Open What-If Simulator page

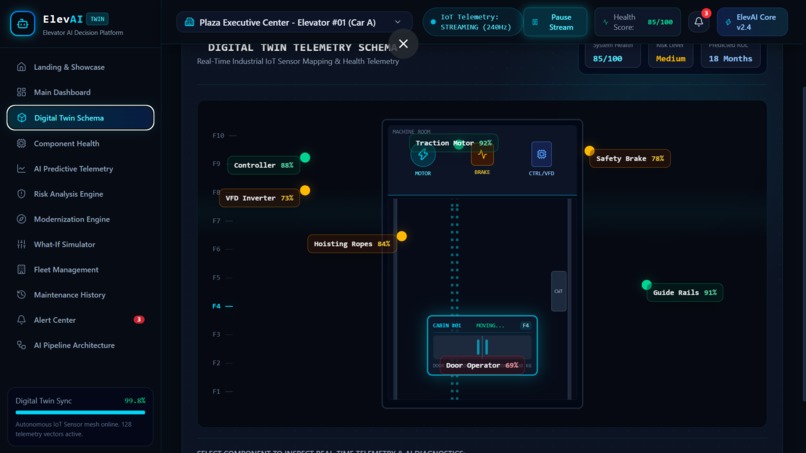[80, 244]
